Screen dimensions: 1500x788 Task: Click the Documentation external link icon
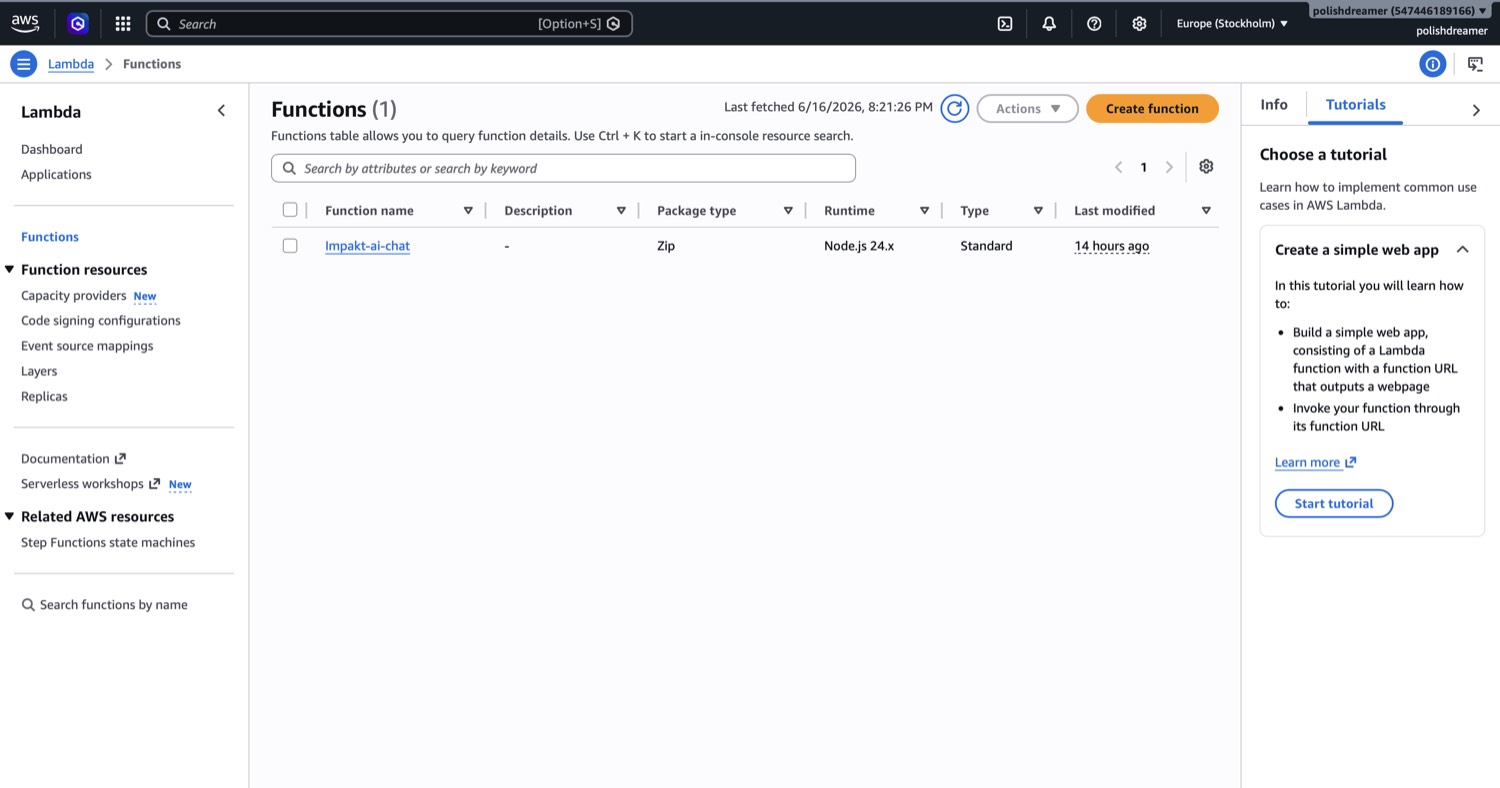pyautogui.click(x=120, y=459)
